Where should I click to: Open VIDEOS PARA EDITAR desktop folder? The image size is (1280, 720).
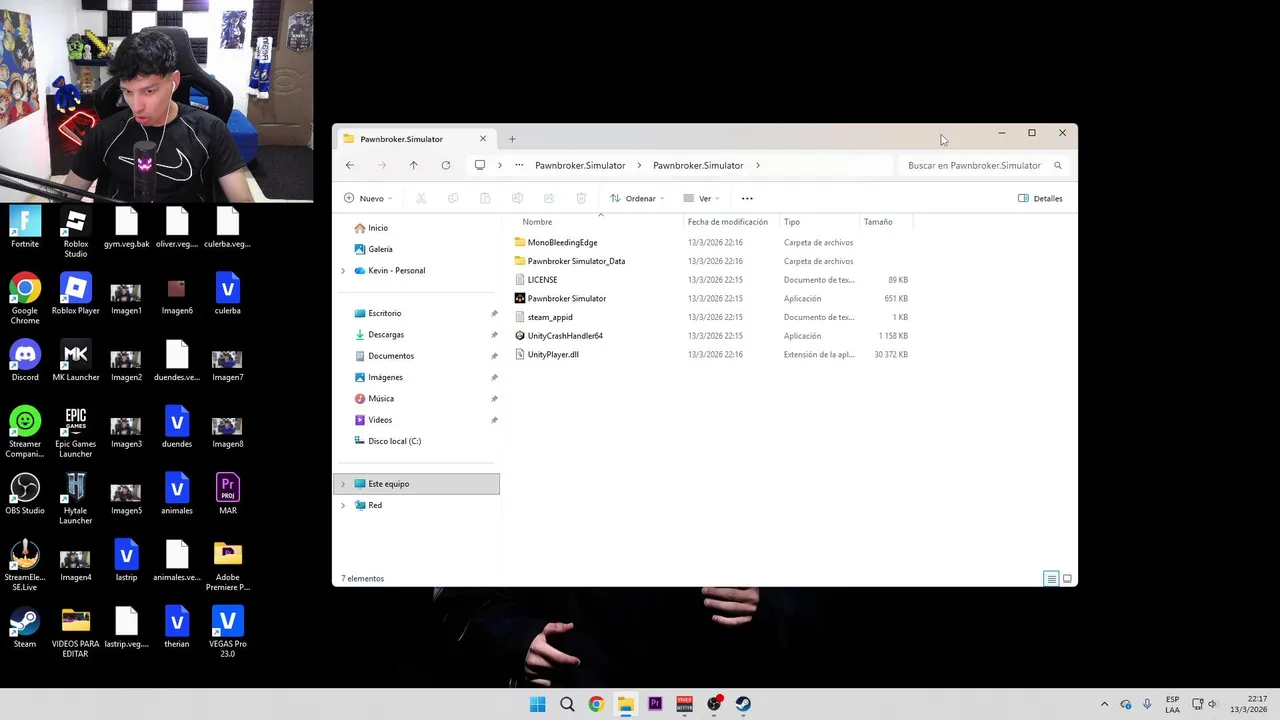(76, 632)
